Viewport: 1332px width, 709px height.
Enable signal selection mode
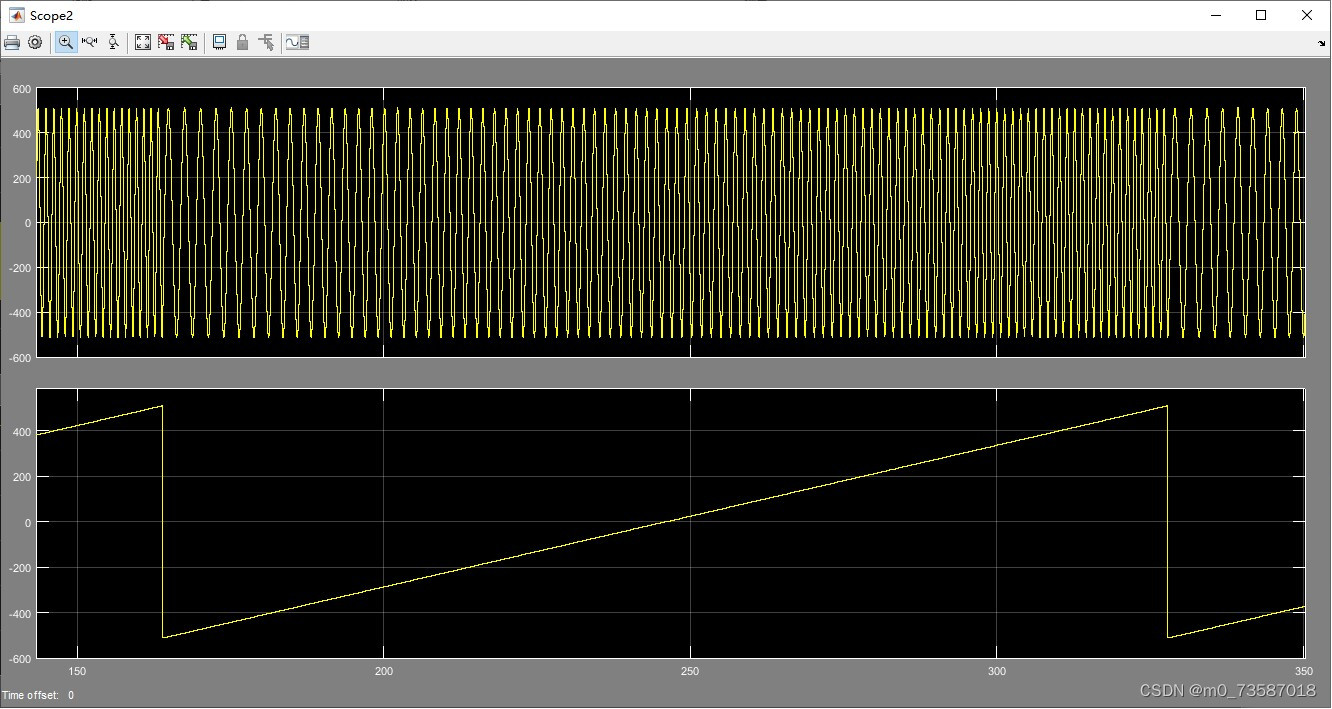coord(266,42)
